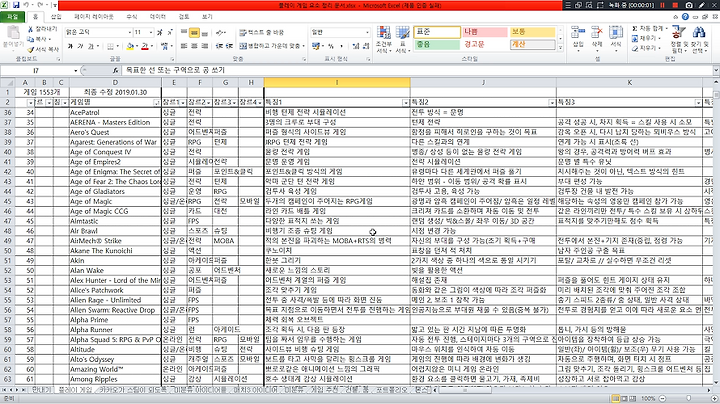Open Conditional Formatting menu
This screenshot has width=720, height=404.
coord(383,39)
